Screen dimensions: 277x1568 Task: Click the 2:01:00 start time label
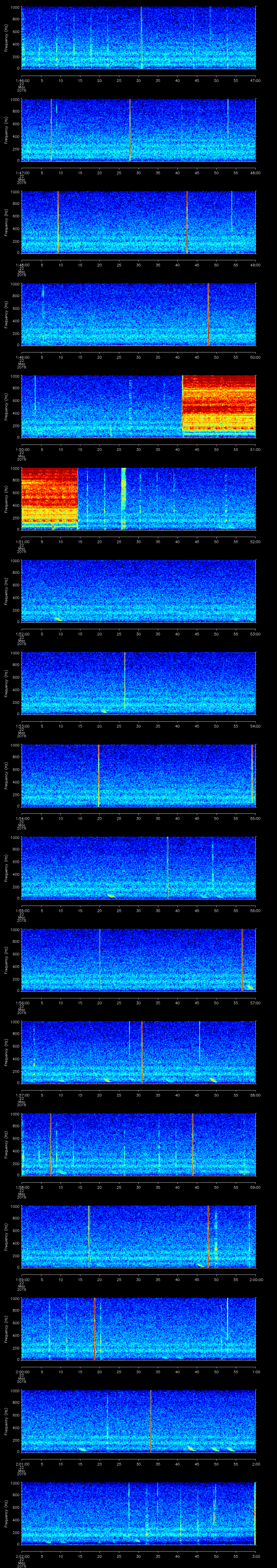point(22,1464)
